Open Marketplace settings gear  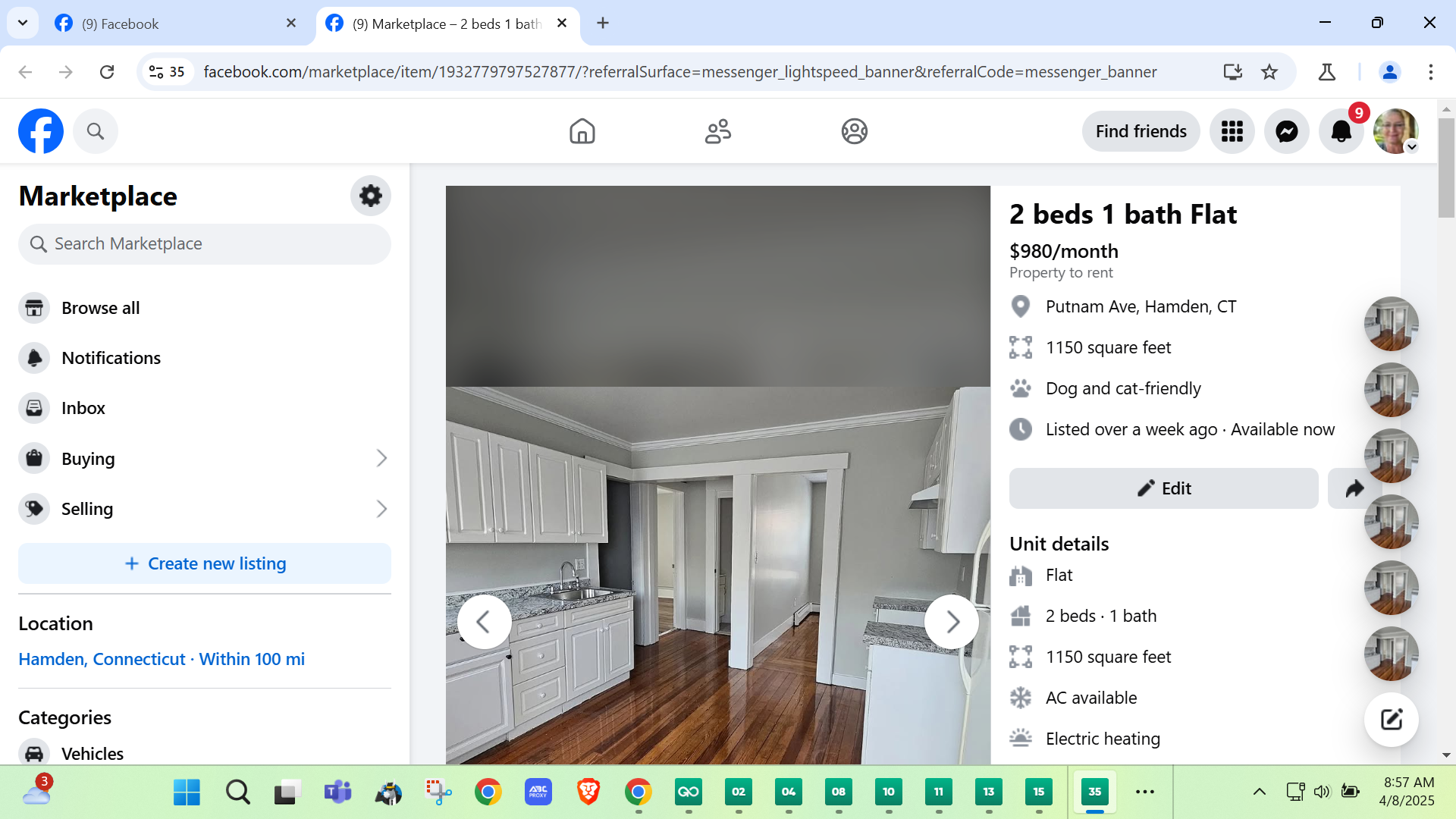pyautogui.click(x=370, y=196)
